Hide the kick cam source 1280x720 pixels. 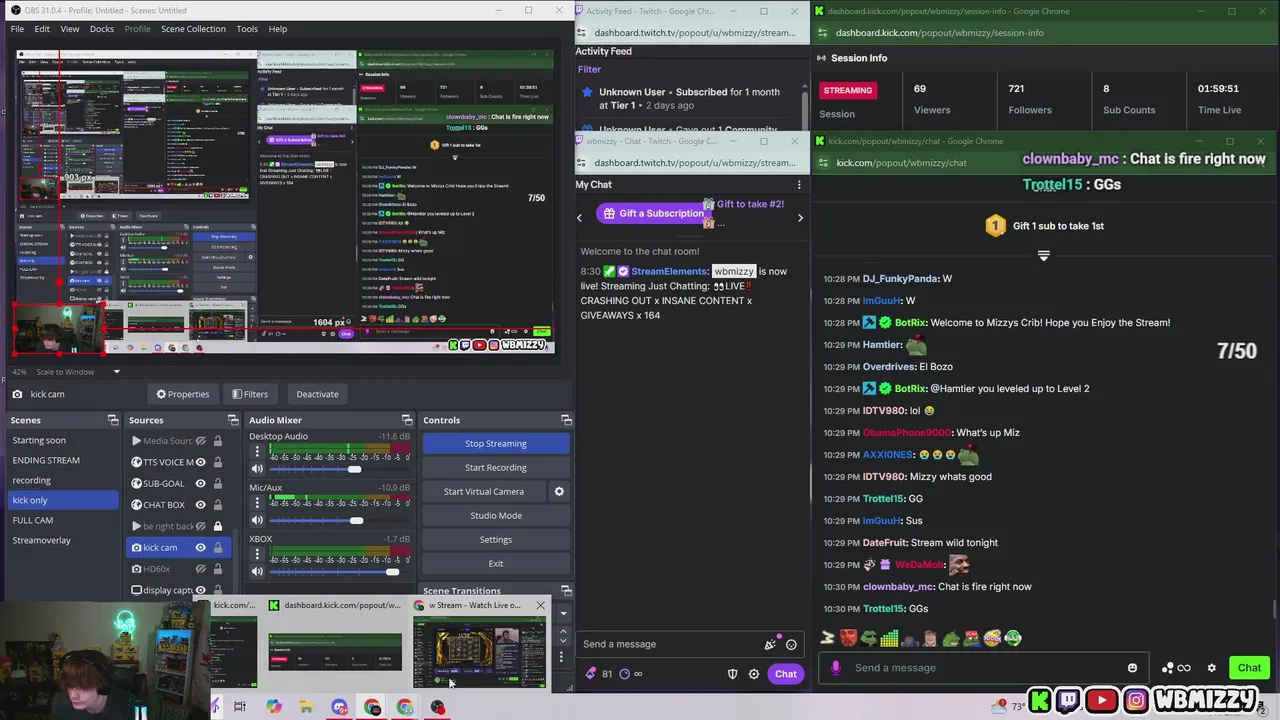point(200,548)
